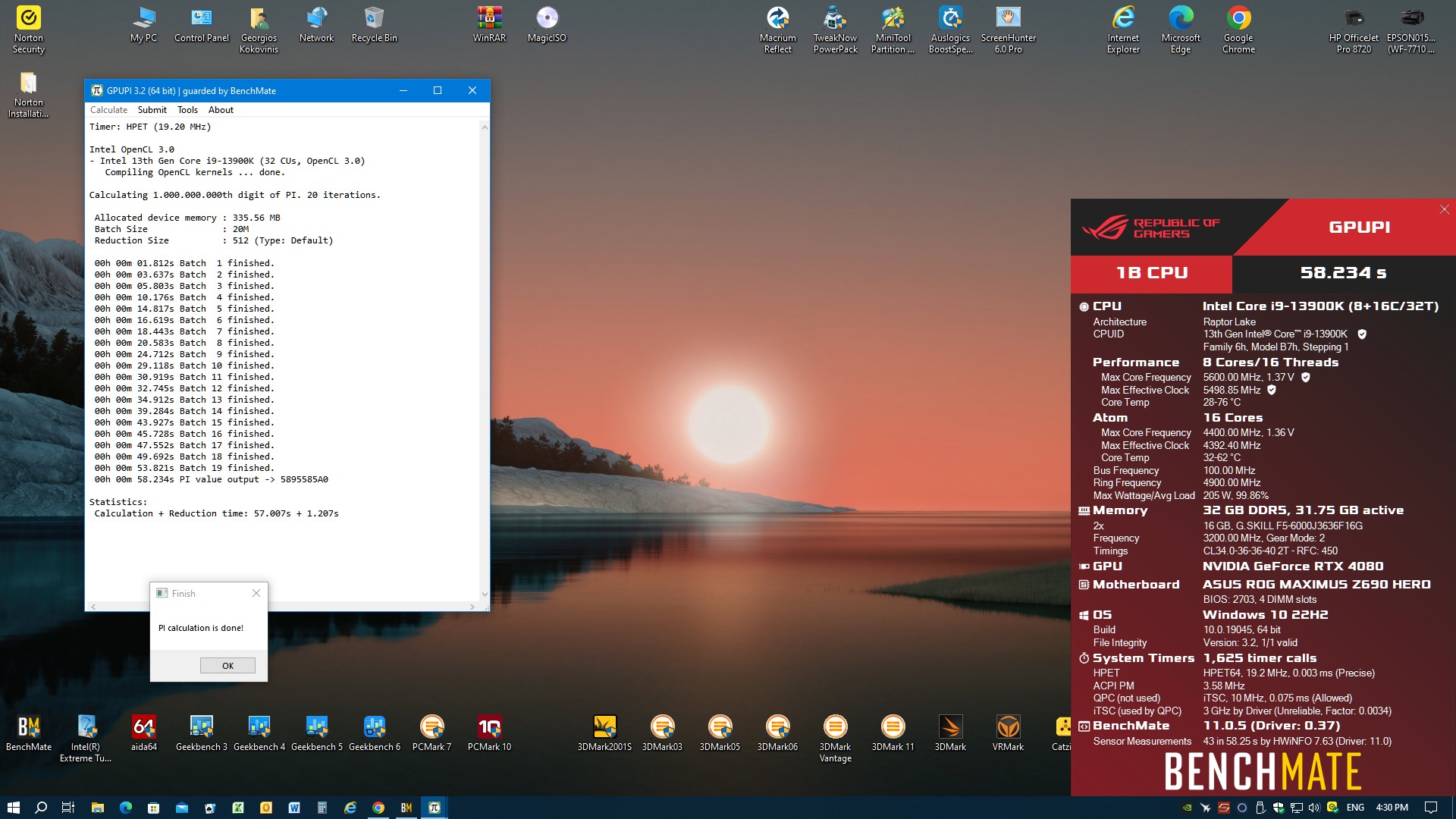Launch aida64 from desktop
Screen dimensions: 1456x819
143,733
